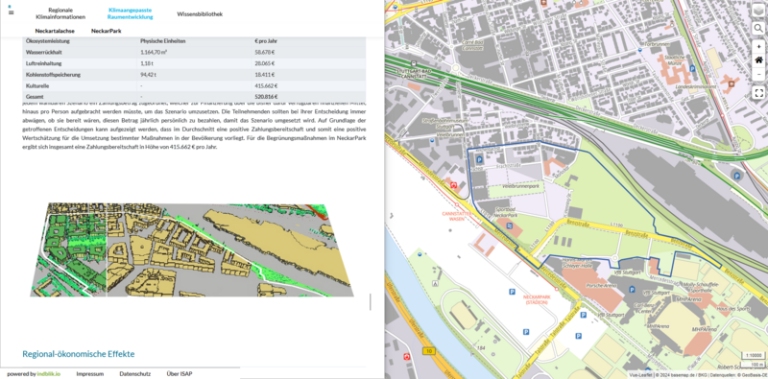Open the Über ISAP link

pyautogui.click(x=179, y=374)
